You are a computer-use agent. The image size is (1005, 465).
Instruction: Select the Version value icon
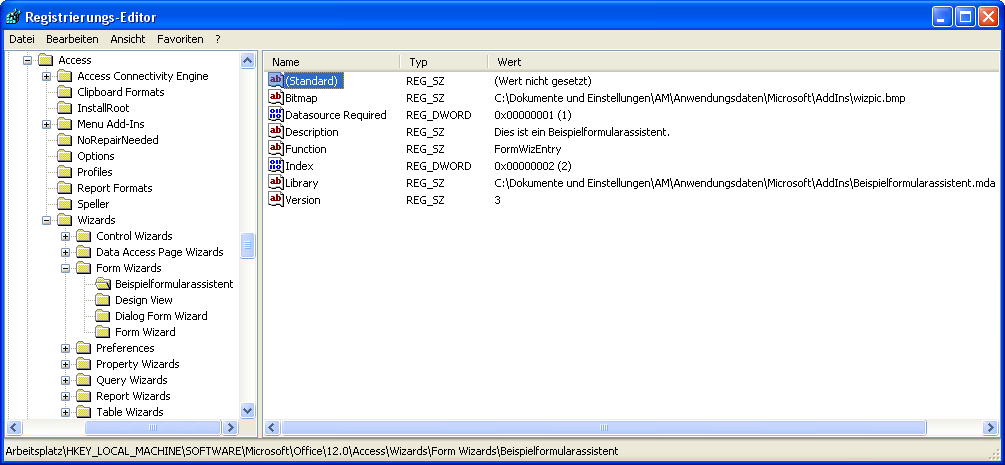point(276,199)
